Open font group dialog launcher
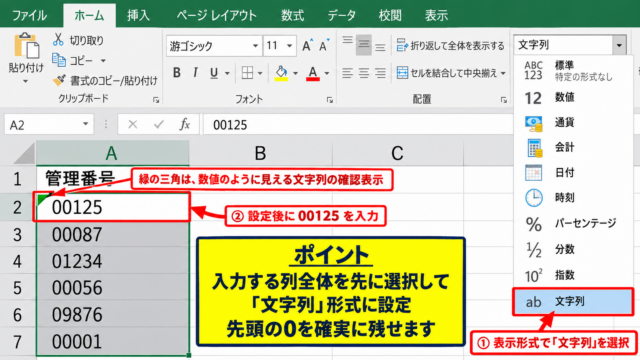640x360 pixels. point(329,100)
